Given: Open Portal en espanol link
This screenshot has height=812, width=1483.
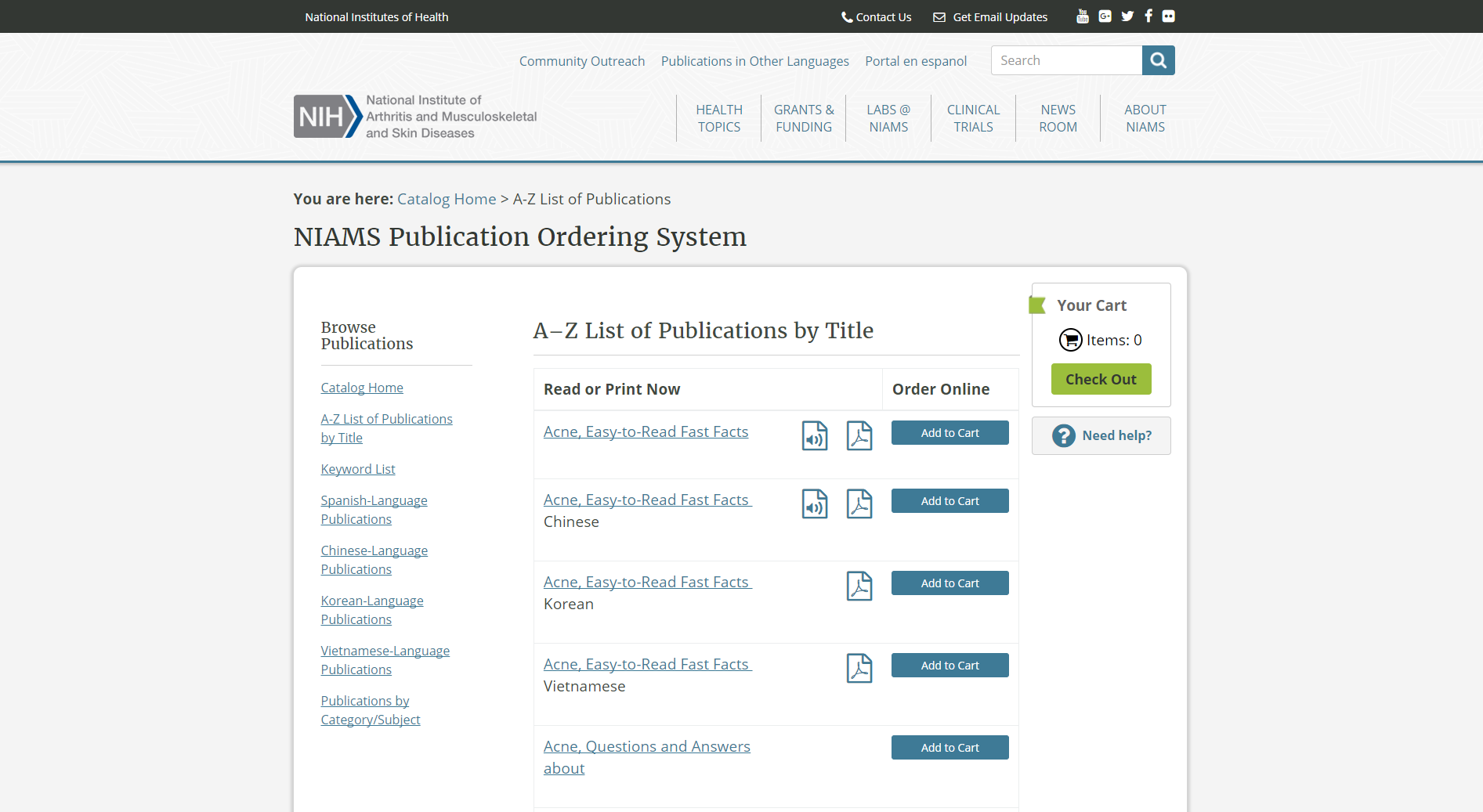Looking at the screenshot, I should point(916,61).
